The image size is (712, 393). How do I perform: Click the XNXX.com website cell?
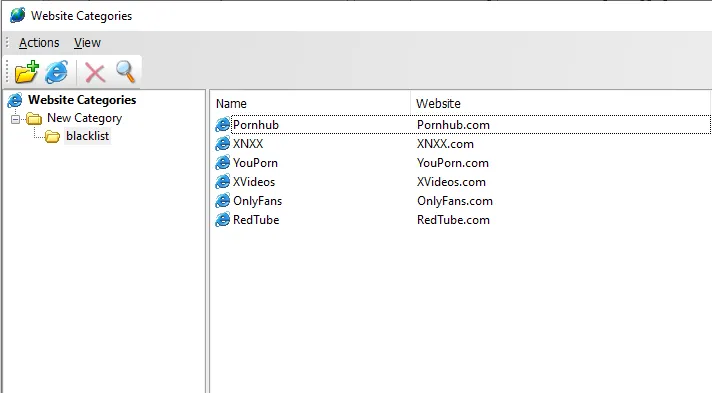pos(445,144)
